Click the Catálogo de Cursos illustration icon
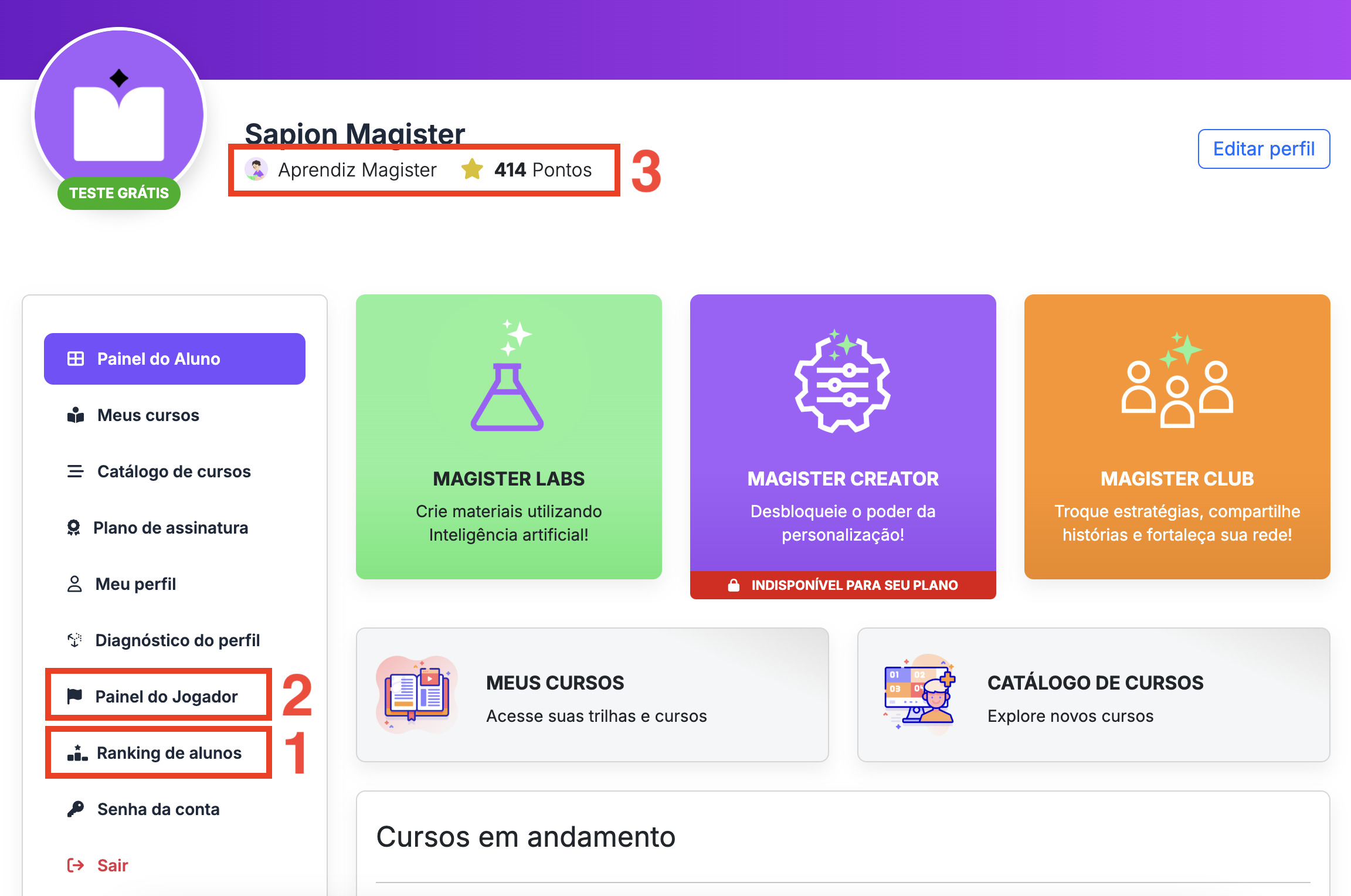Viewport: 1351px width, 896px height. point(919,694)
